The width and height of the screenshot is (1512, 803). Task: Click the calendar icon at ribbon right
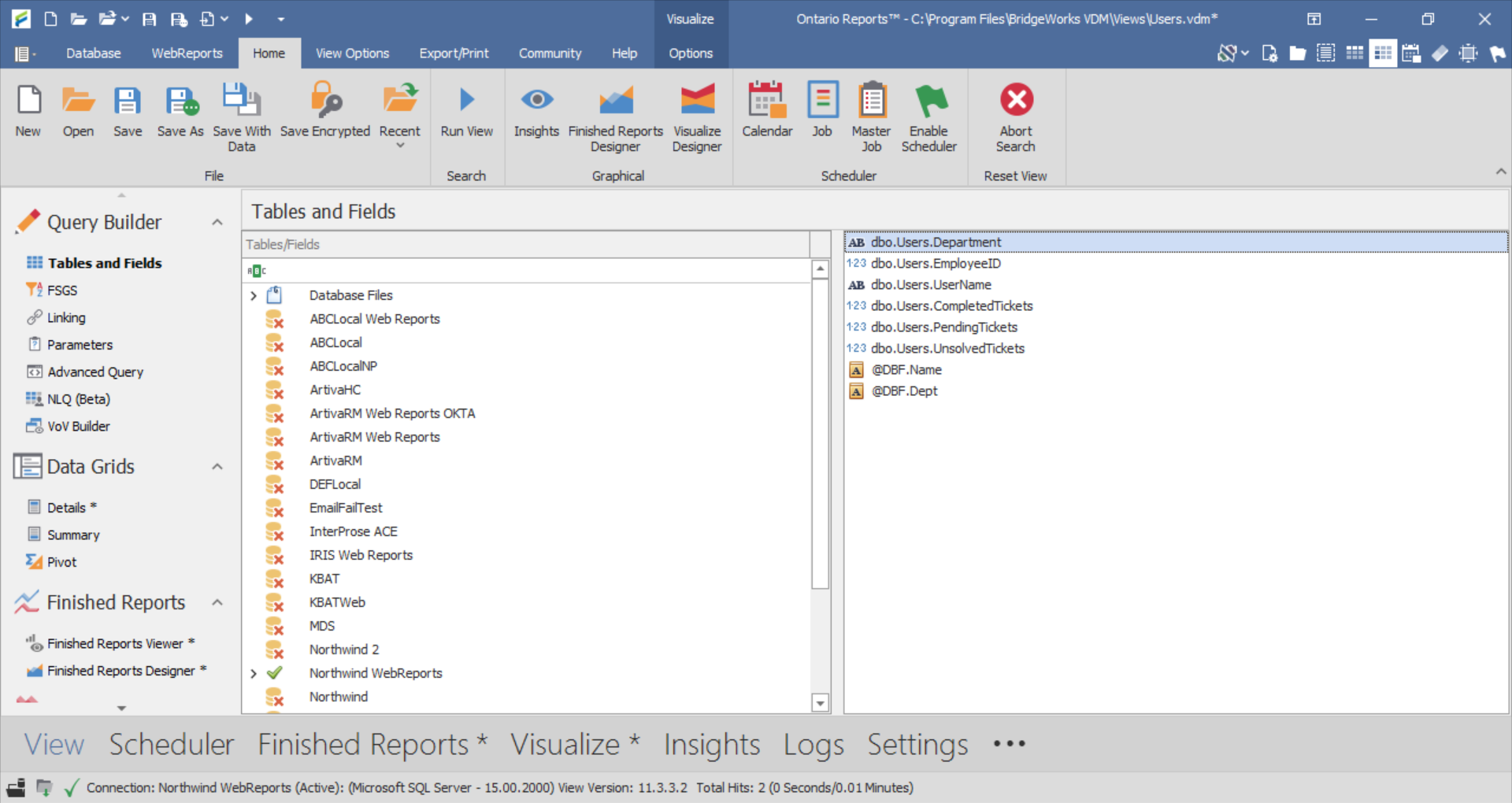tap(1411, 54)
